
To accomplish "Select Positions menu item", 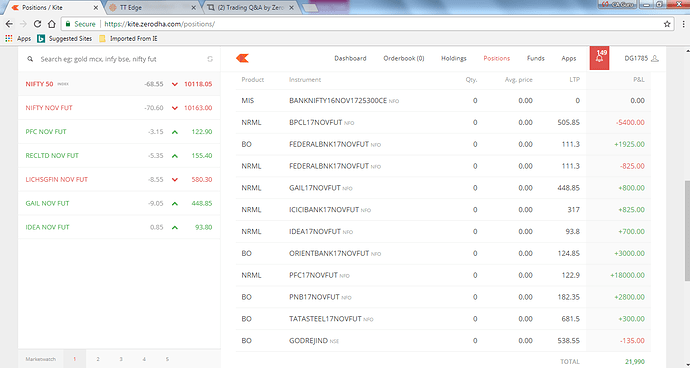I will pyautogui.click(x=497, y=58).
